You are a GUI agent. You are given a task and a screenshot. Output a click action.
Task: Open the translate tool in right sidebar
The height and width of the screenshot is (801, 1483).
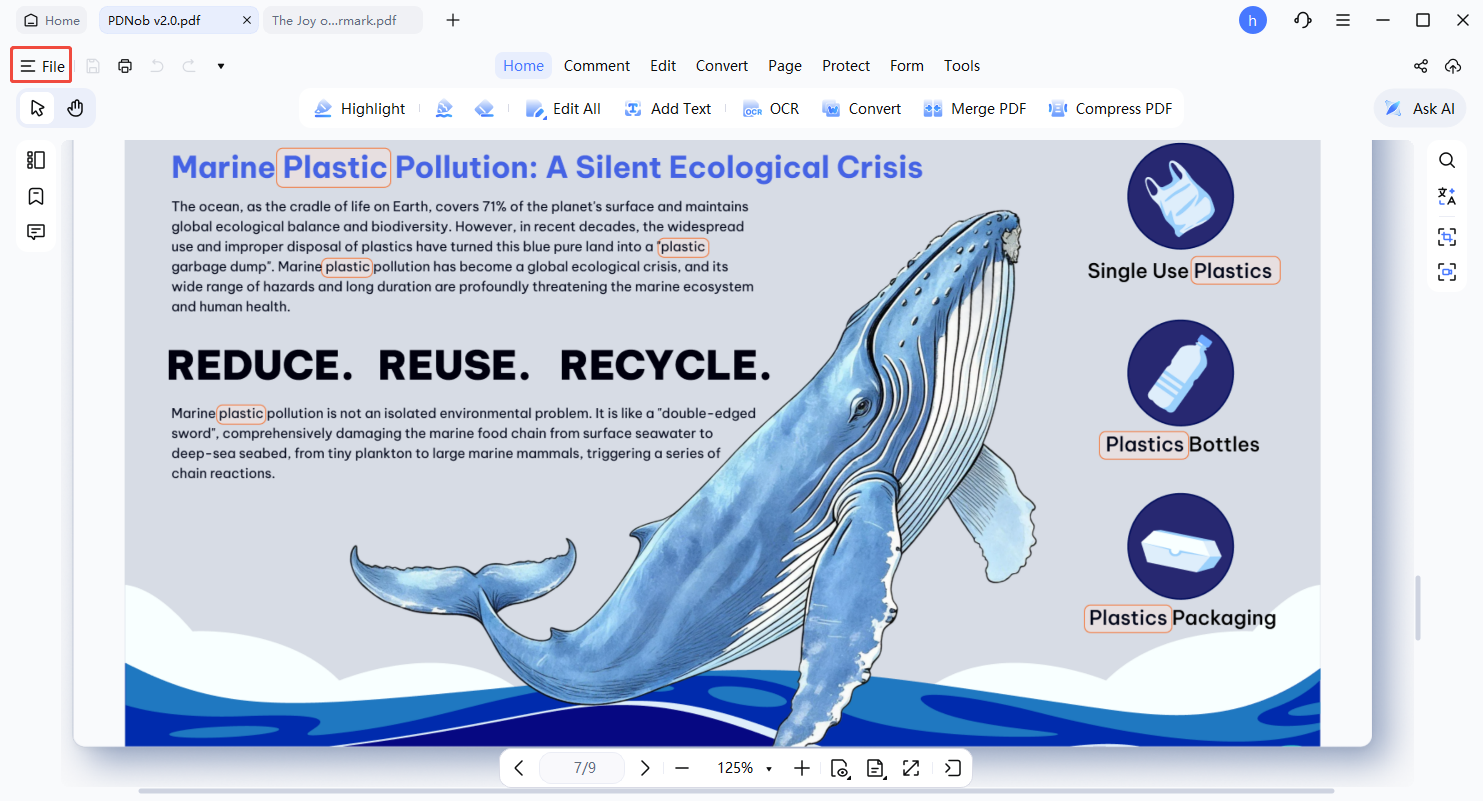click(x=1447, y=197)
